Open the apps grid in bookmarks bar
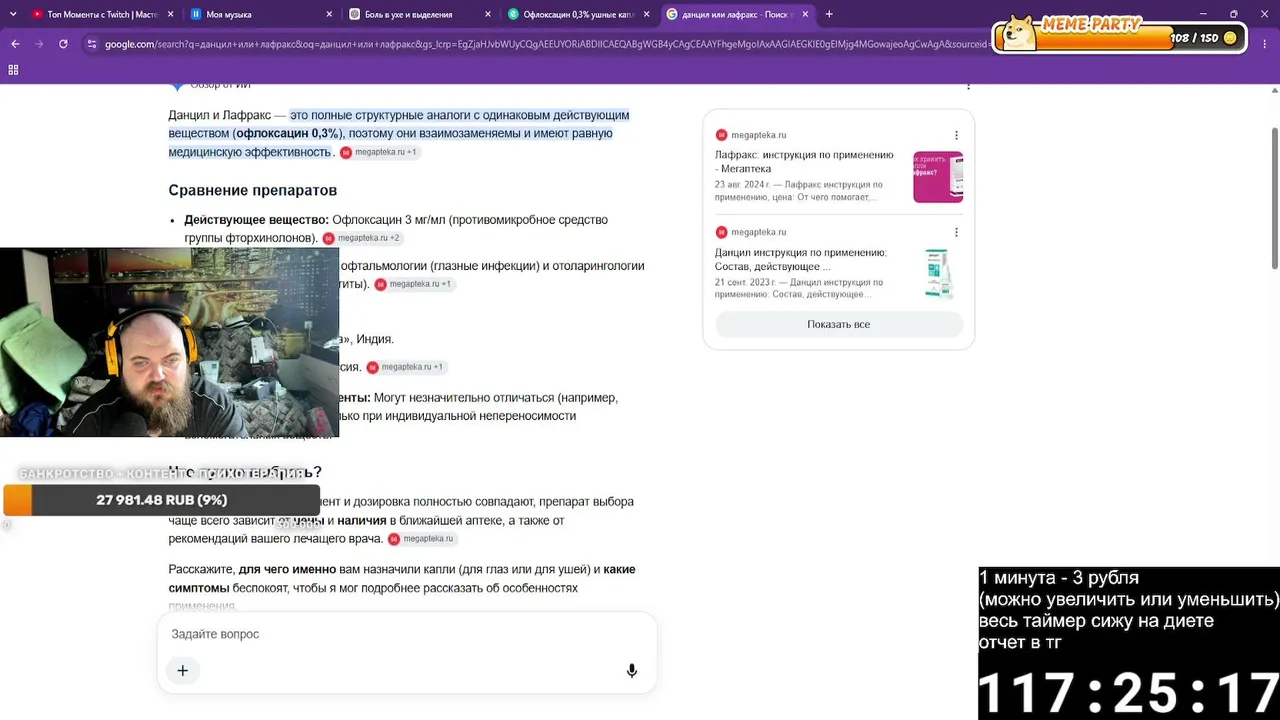The height and width of the screenshot is (720, 1280). click(13, 70)
